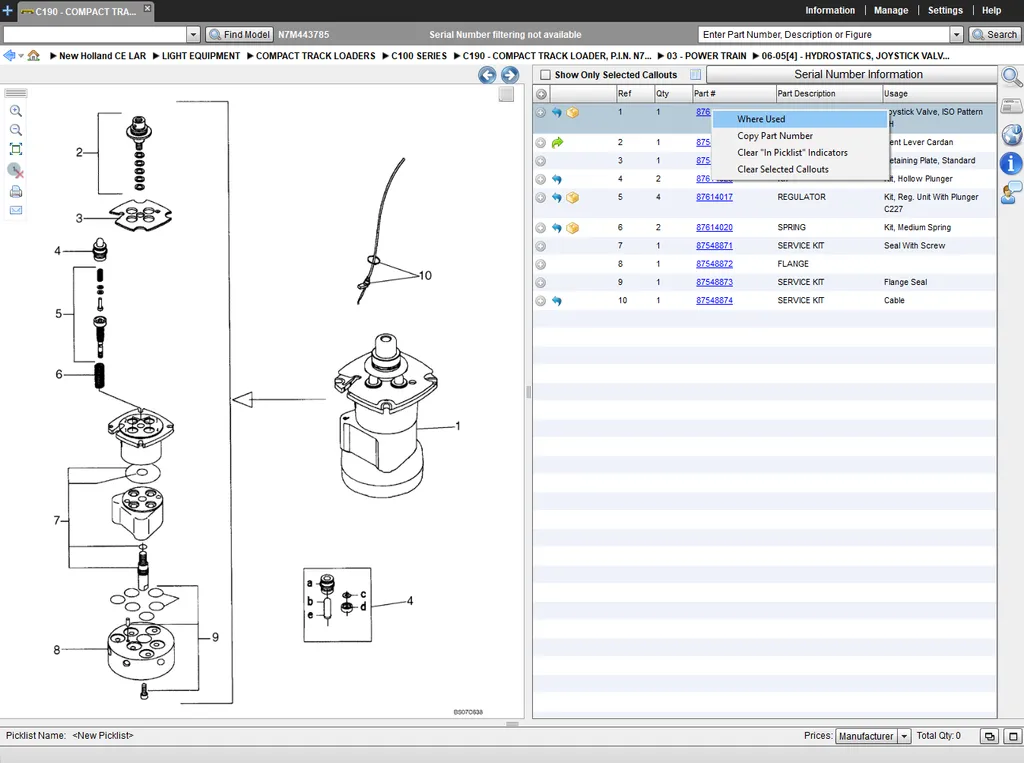Click blue arrow icon on row 4
Image resolution: width=1024 pixels, height=763 pixels.
click(x=556, y=179)
